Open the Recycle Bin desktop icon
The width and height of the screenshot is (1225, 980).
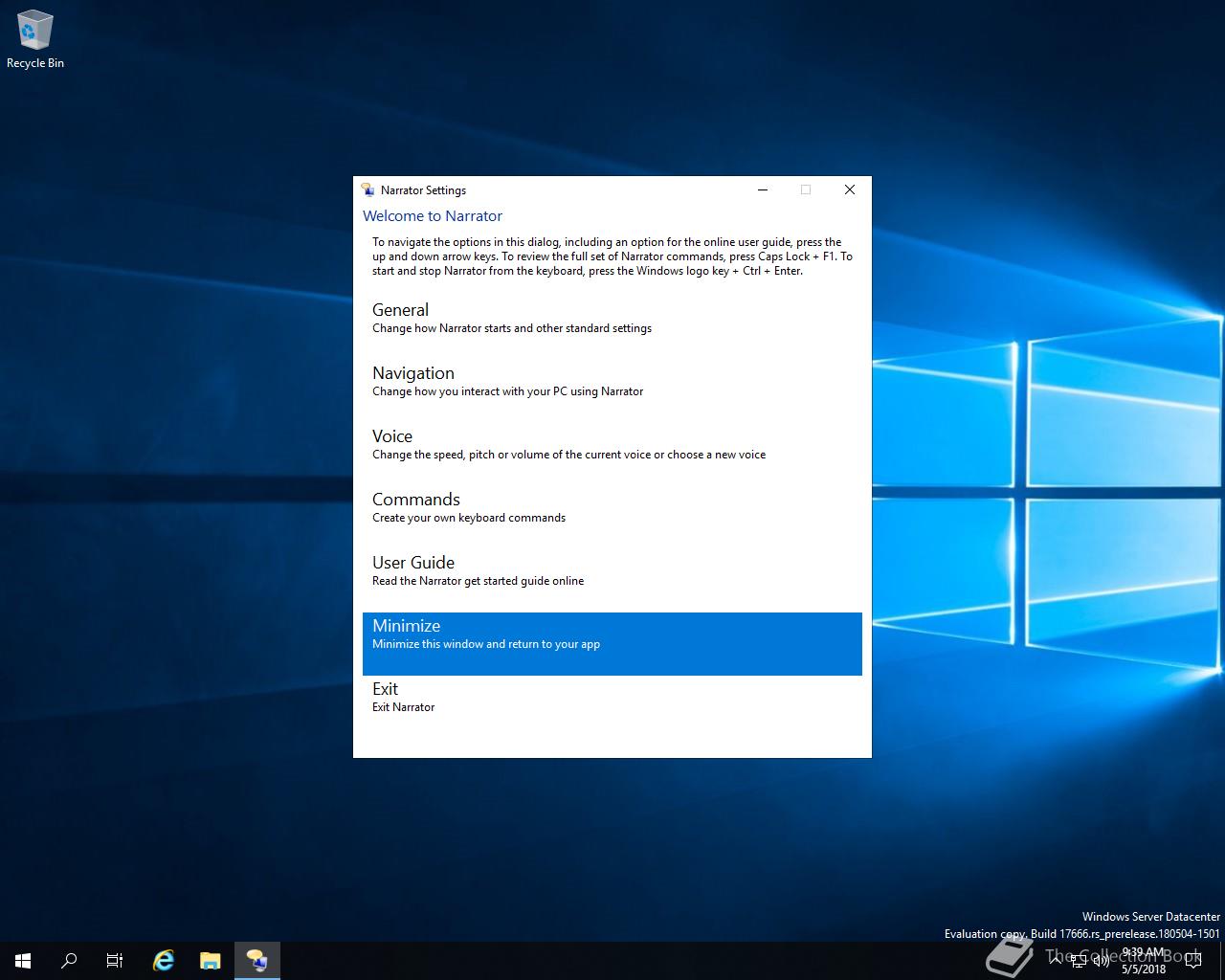pyautogui.click(x=35, y=40)
